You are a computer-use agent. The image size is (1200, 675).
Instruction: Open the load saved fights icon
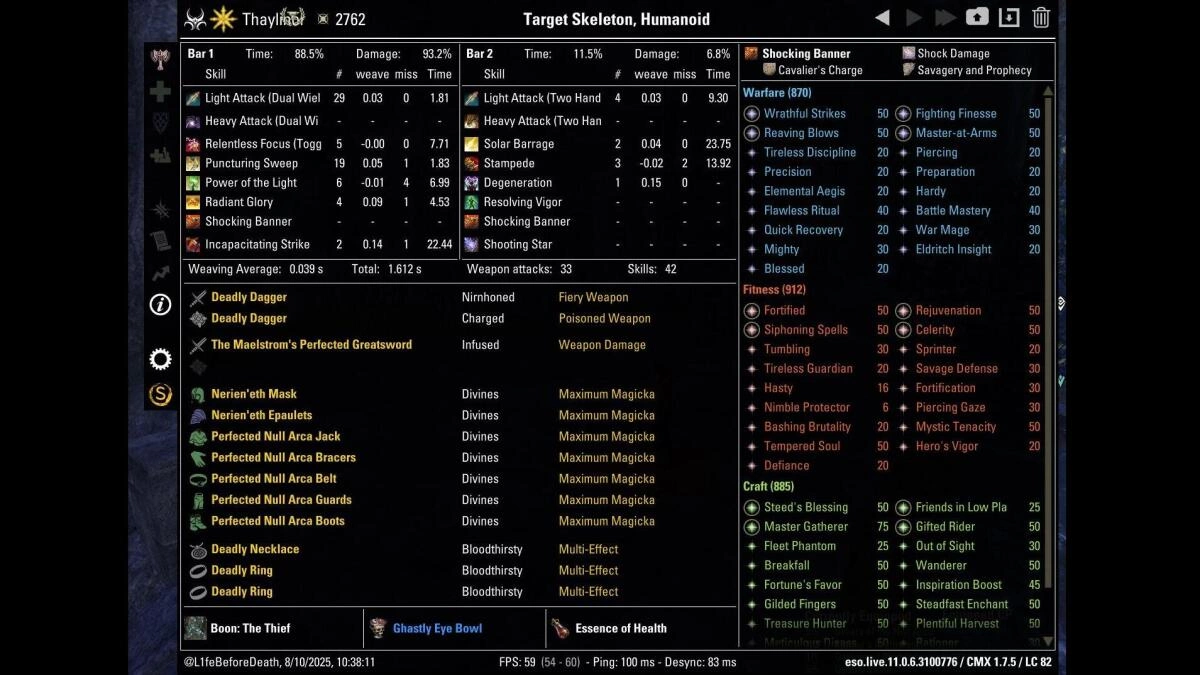tap(1009, 18)
